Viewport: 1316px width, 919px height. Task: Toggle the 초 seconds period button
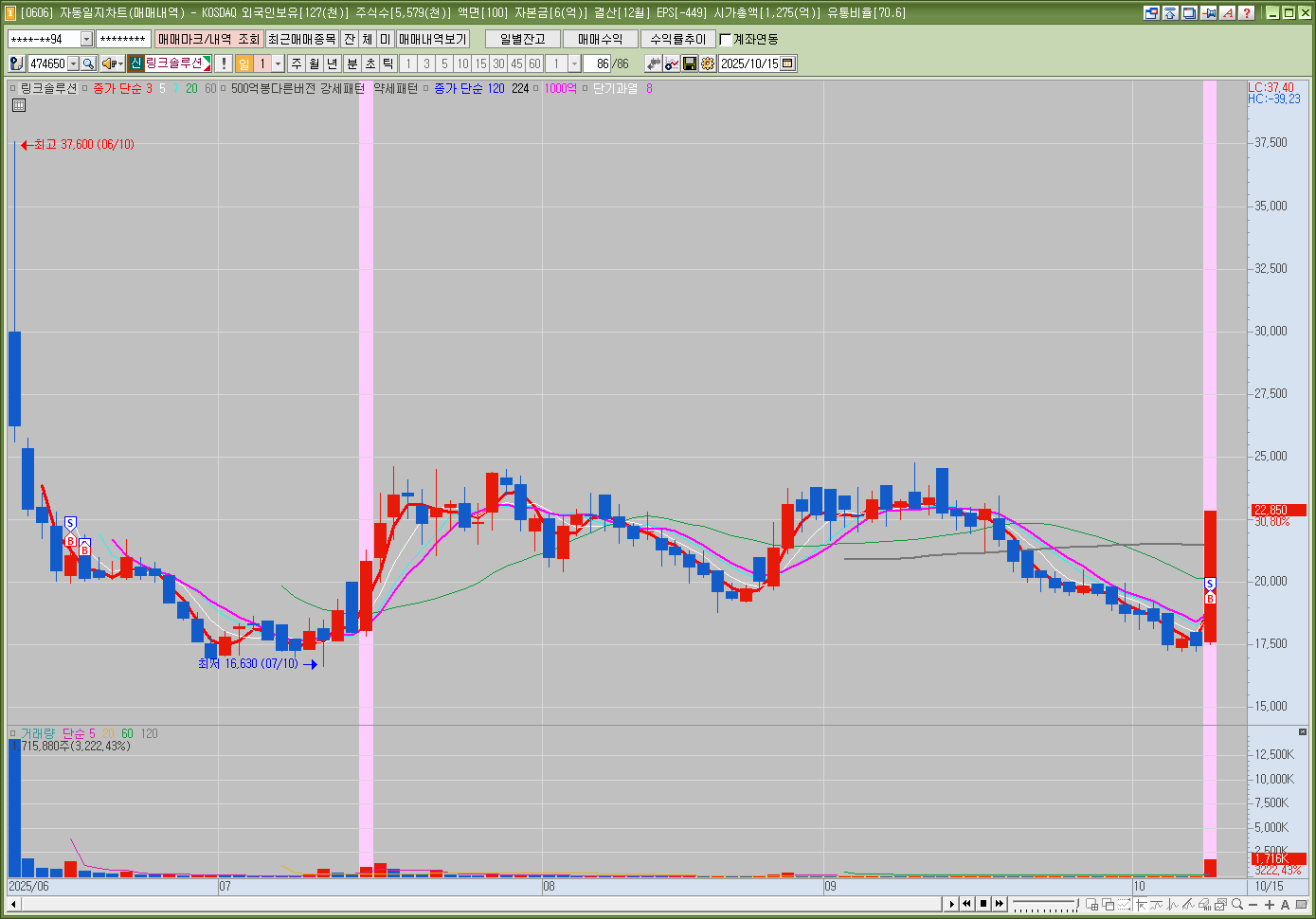point(370,63)
